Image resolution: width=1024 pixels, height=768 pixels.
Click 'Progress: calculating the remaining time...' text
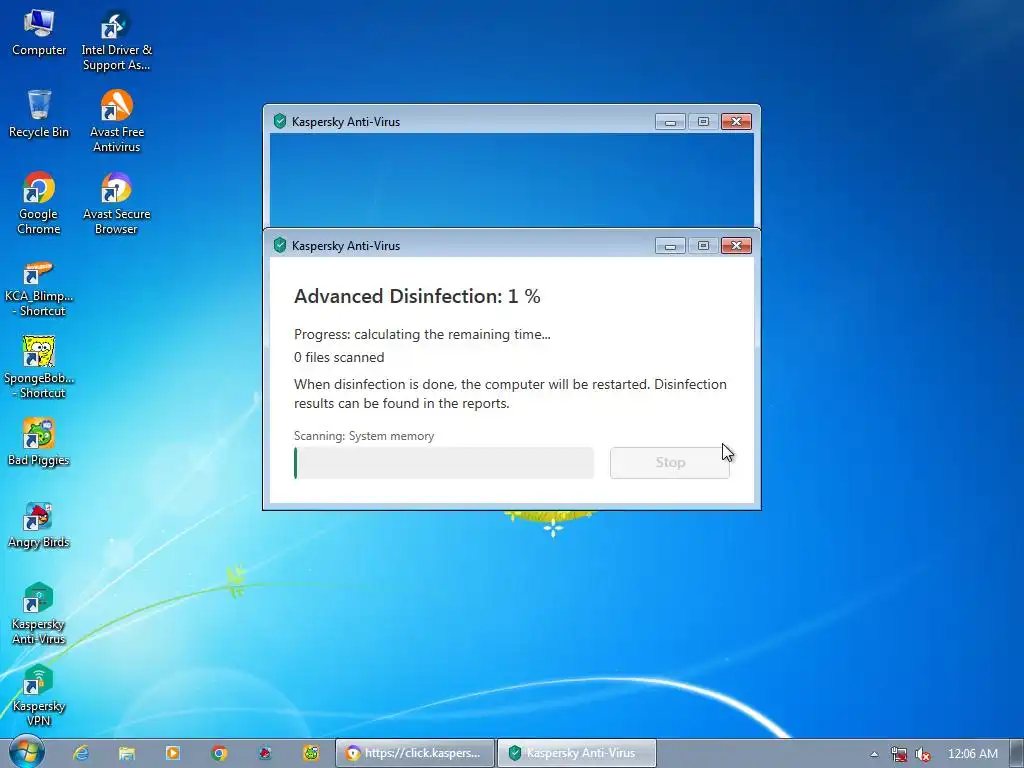coord(422,334)
